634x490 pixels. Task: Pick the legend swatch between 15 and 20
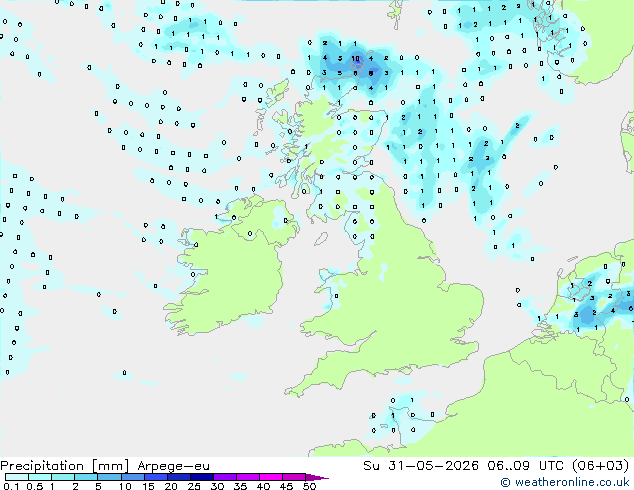[156, 477]
